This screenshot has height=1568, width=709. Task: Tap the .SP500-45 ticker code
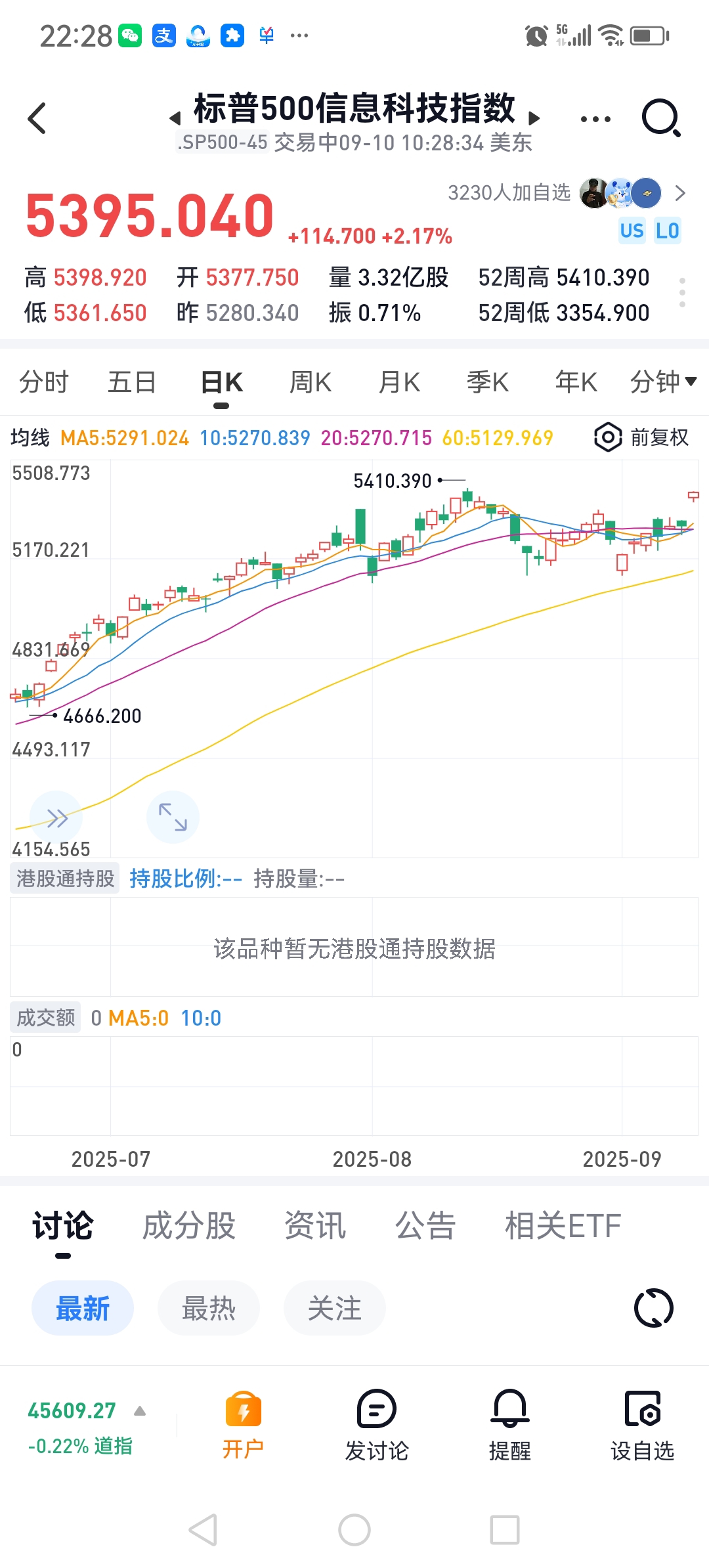[x=223, y=142]
